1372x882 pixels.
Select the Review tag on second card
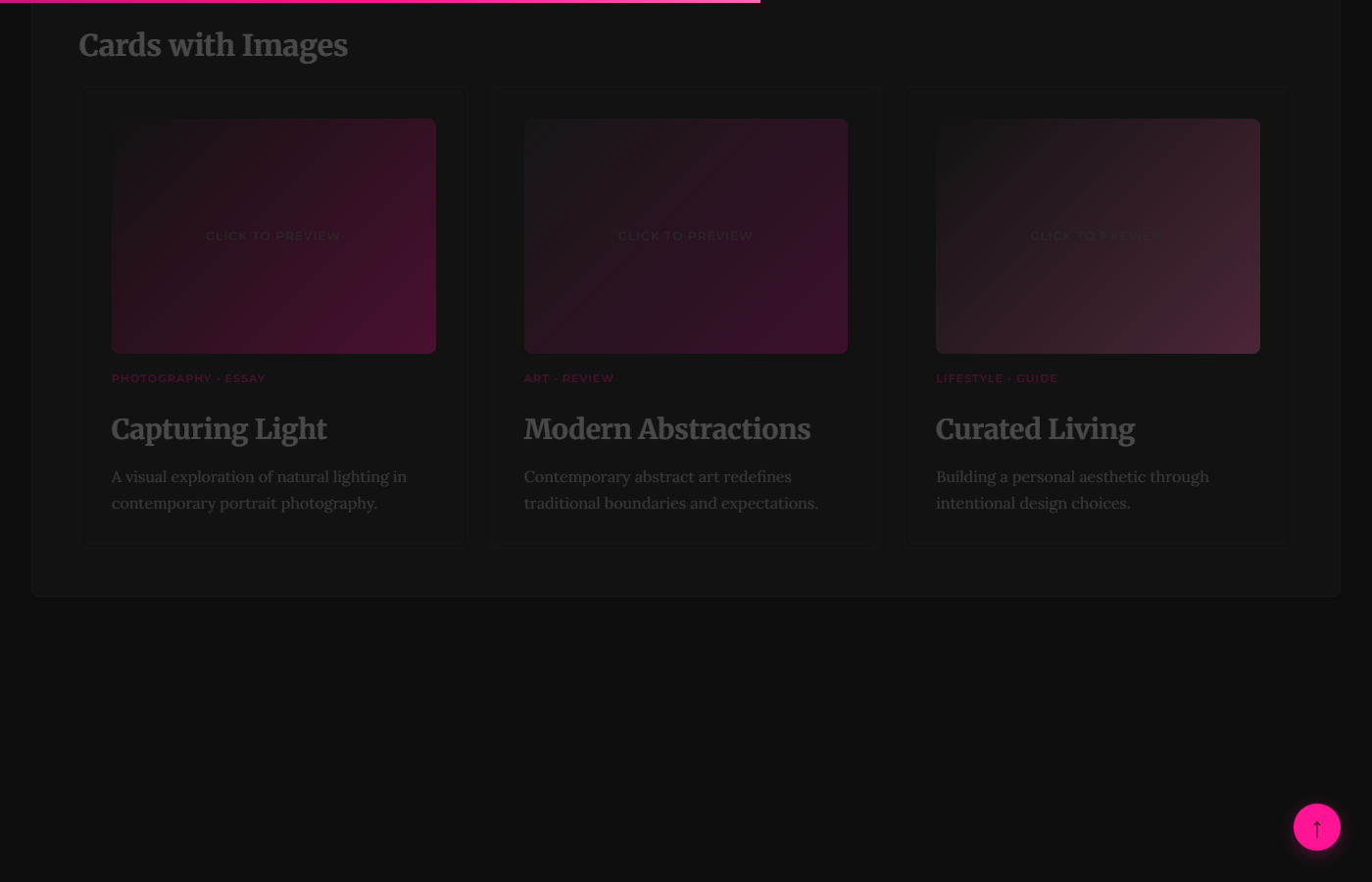point(588,378)
